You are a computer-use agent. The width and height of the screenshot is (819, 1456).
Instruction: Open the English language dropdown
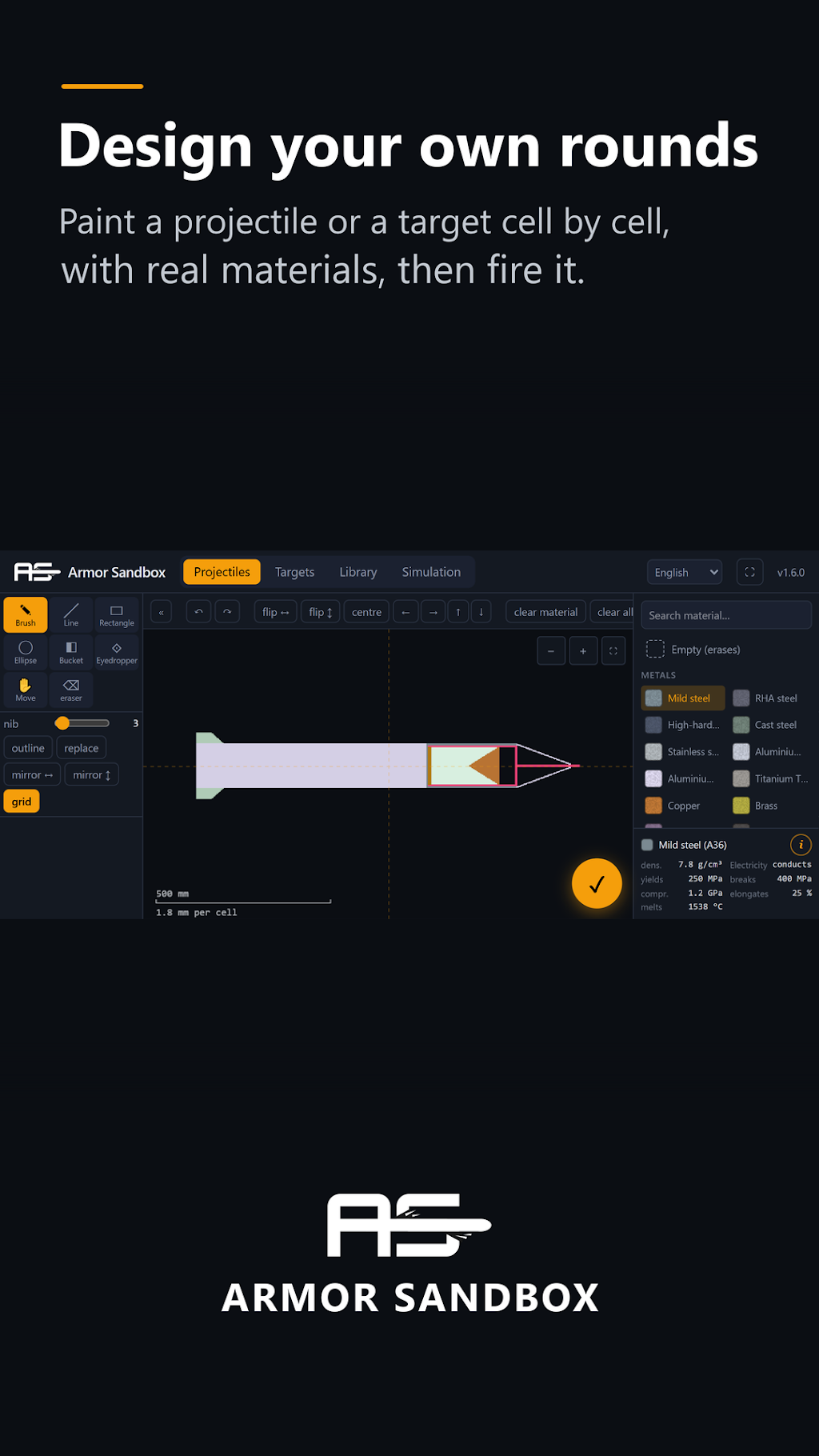point(684,572)
